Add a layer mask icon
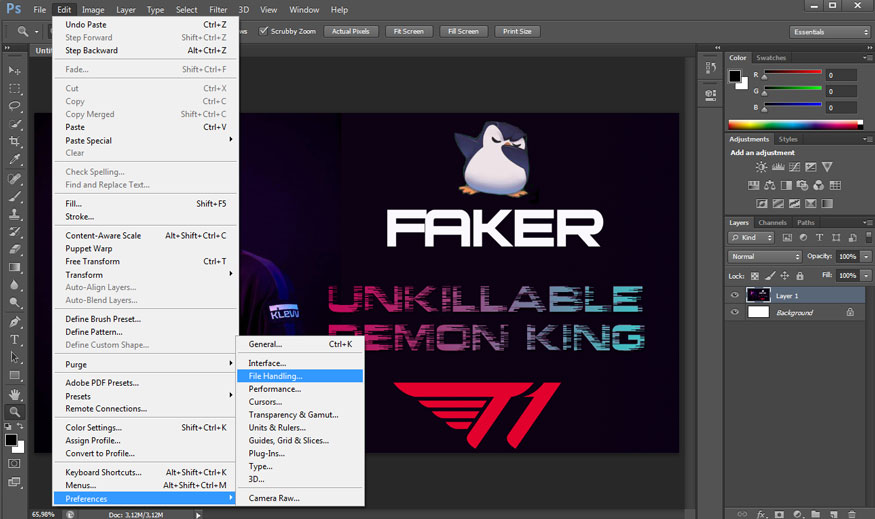875x519 pixels. click(780, 514)
